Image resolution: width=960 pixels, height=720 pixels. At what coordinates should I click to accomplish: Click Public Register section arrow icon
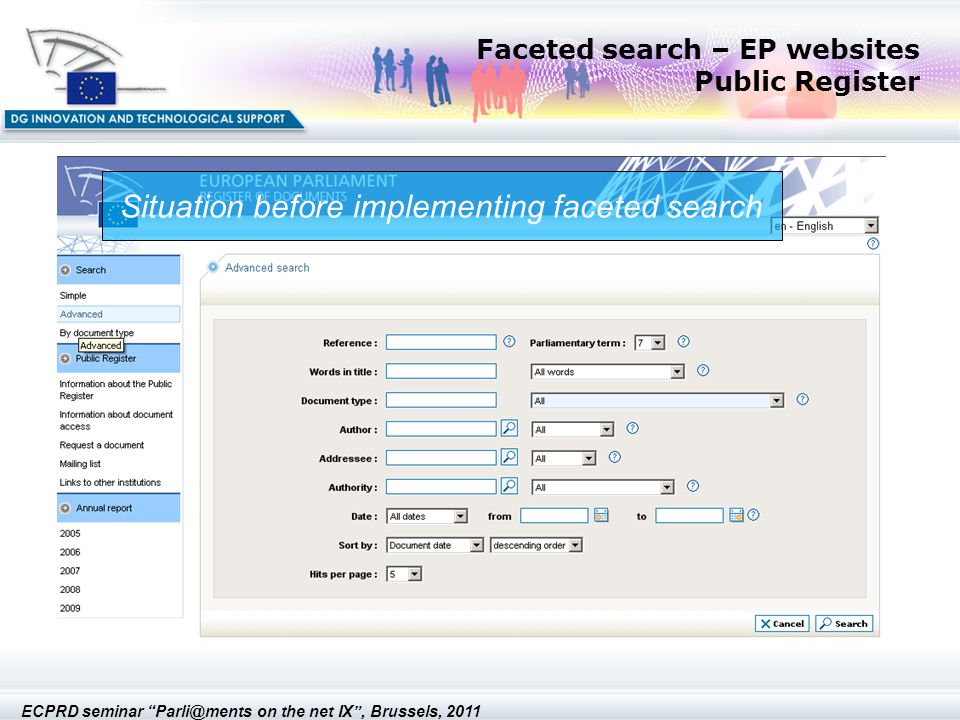point(65,359)
